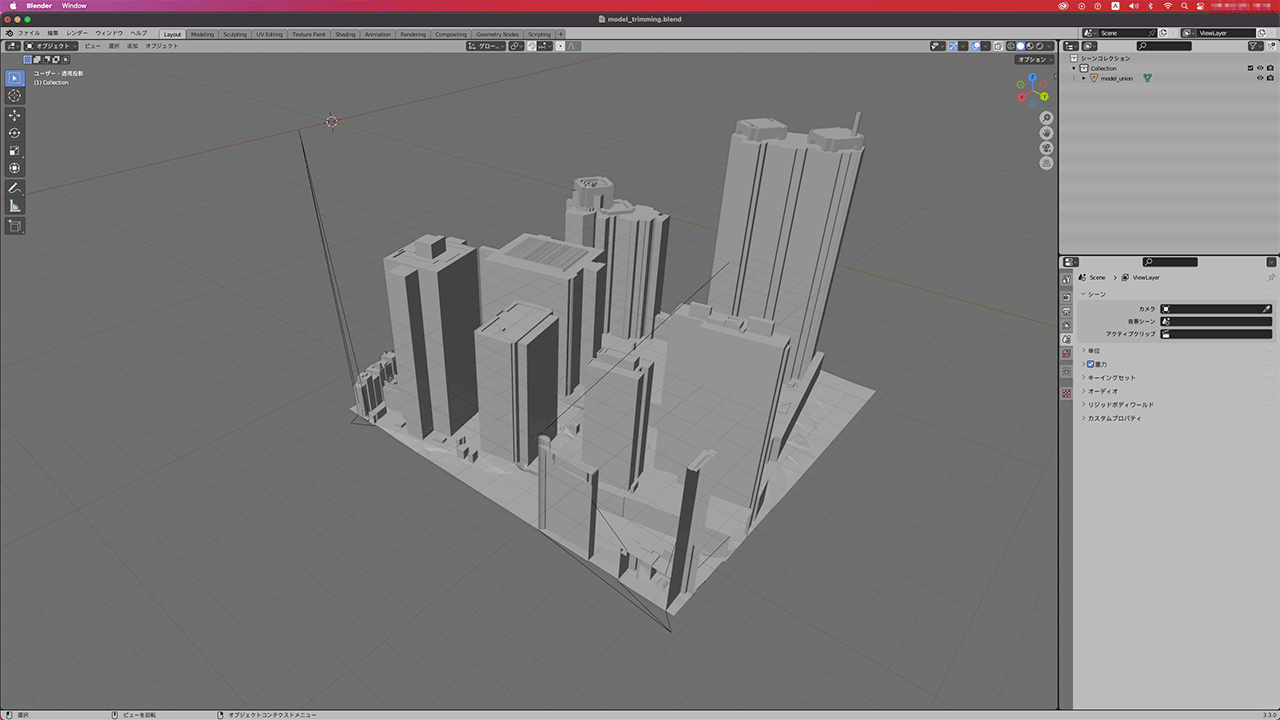Image resolution: width=1280 pixels, height=720 pixels.
Task: Switch to the Shading workspace tab
Action: pyautogui.click(x=345, y=34)
